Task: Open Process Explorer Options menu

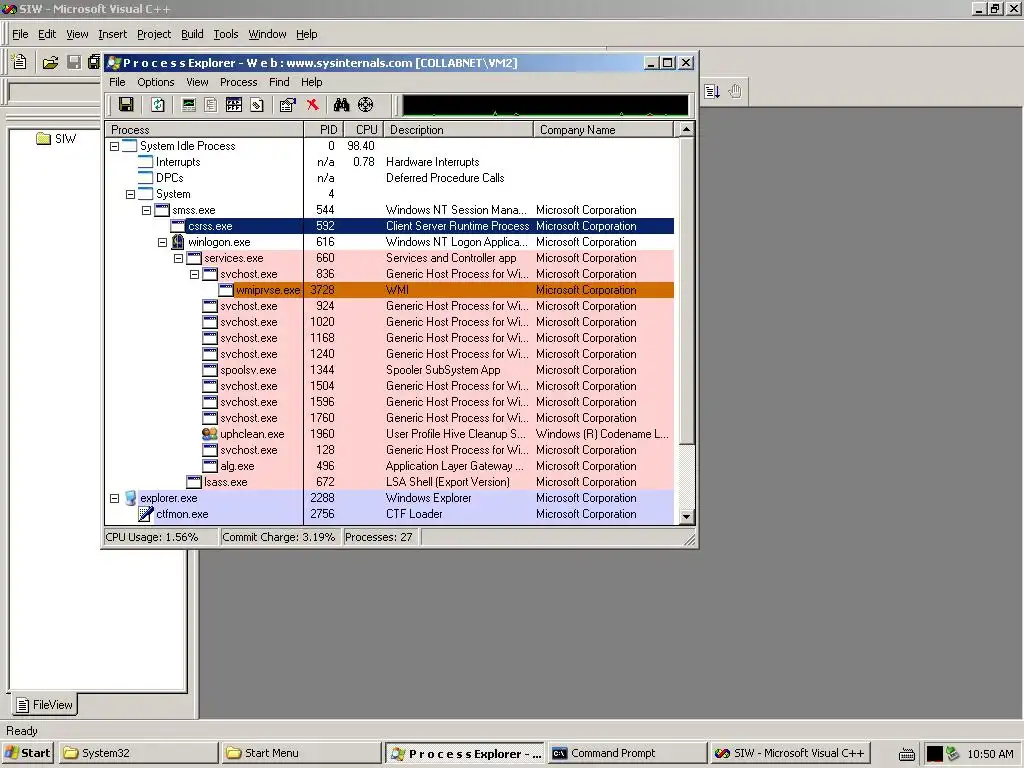Action: 155,82
